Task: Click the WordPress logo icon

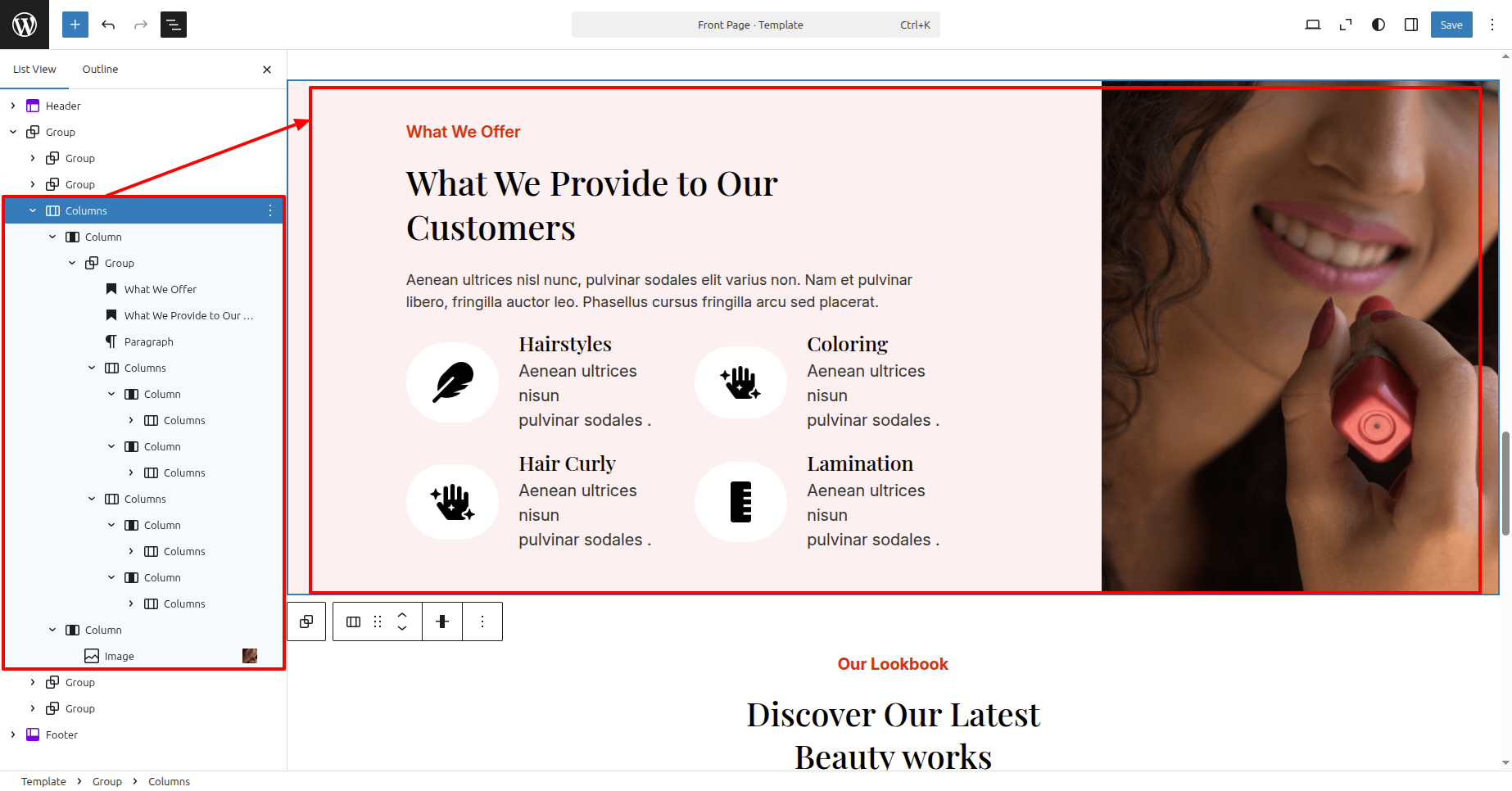Action: pos(25,25)
